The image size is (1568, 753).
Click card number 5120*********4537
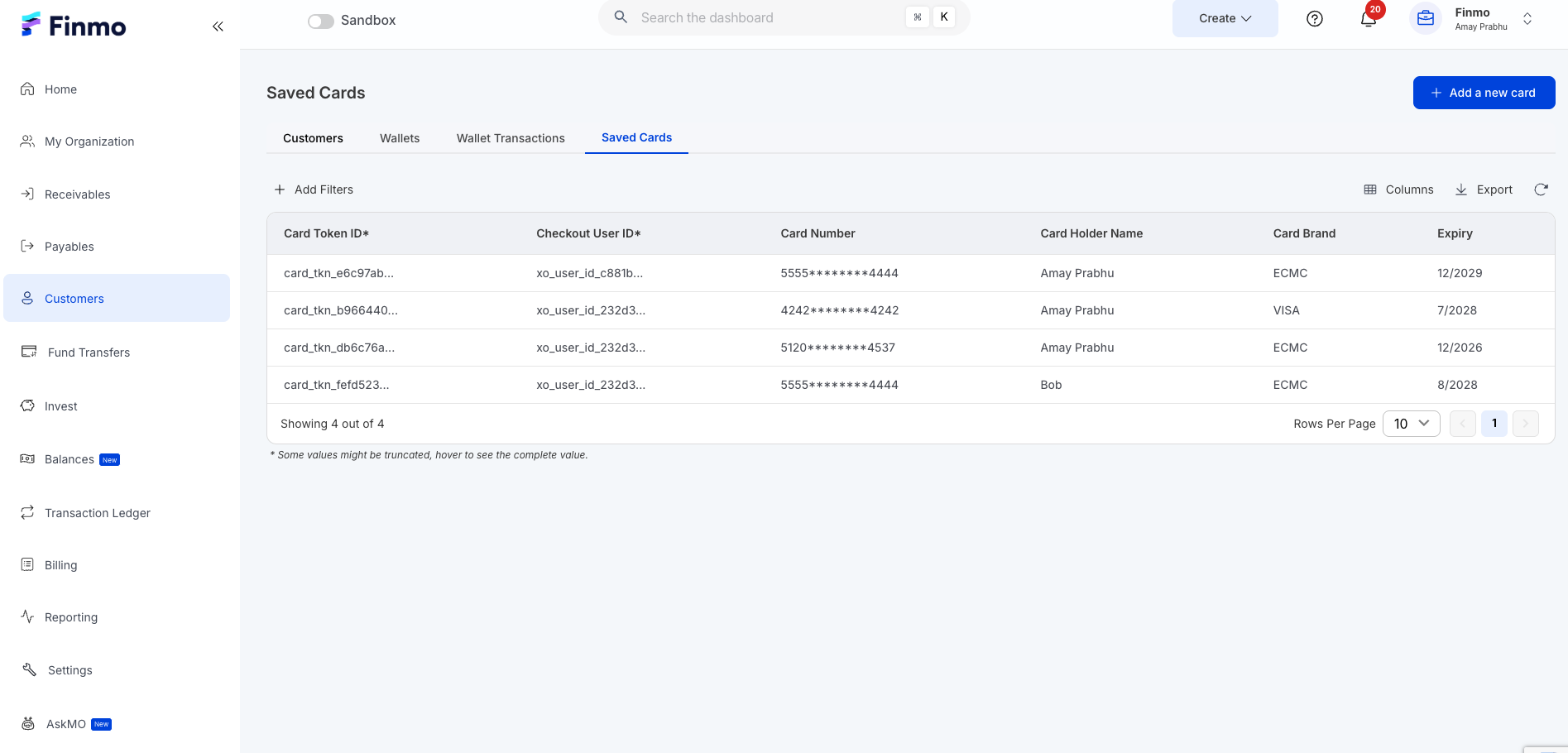(837, 348)
